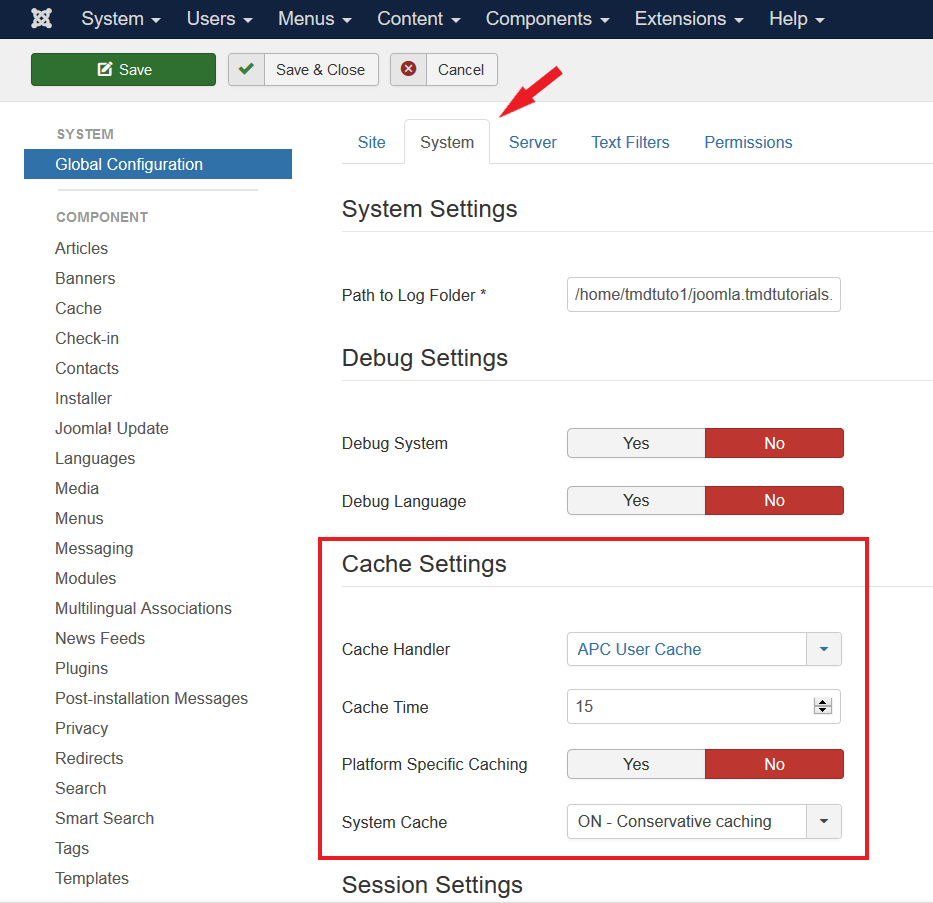
Task: Click the Joomla logo icon
Action: (x=42, y=19)
